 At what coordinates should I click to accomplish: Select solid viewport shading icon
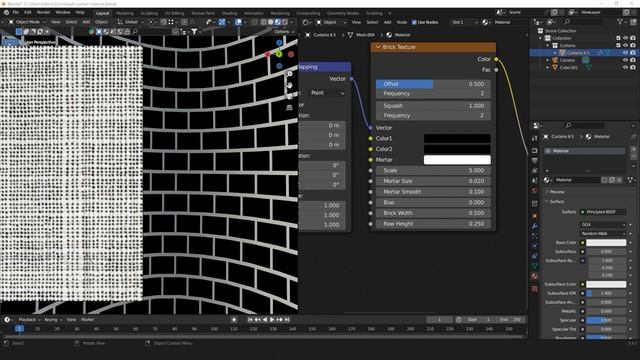click(x=271, y=22)
